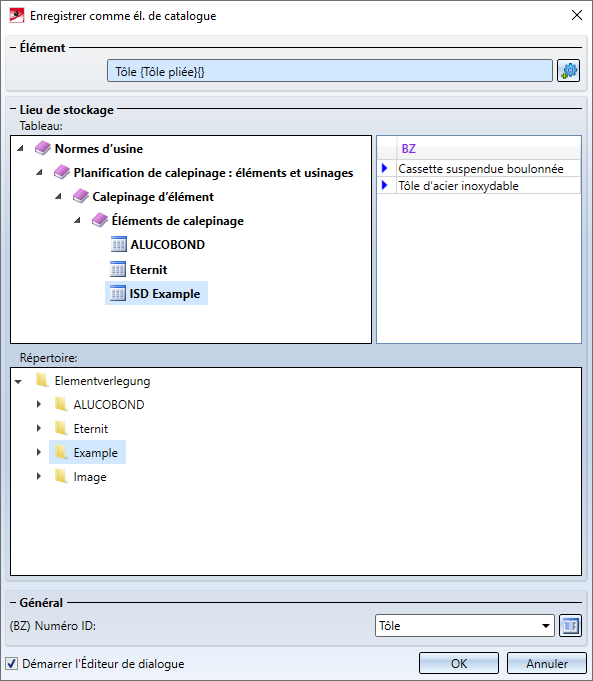
Task: Click the ALUCOBOND folder icon in Répertoire
Action: 61,404
